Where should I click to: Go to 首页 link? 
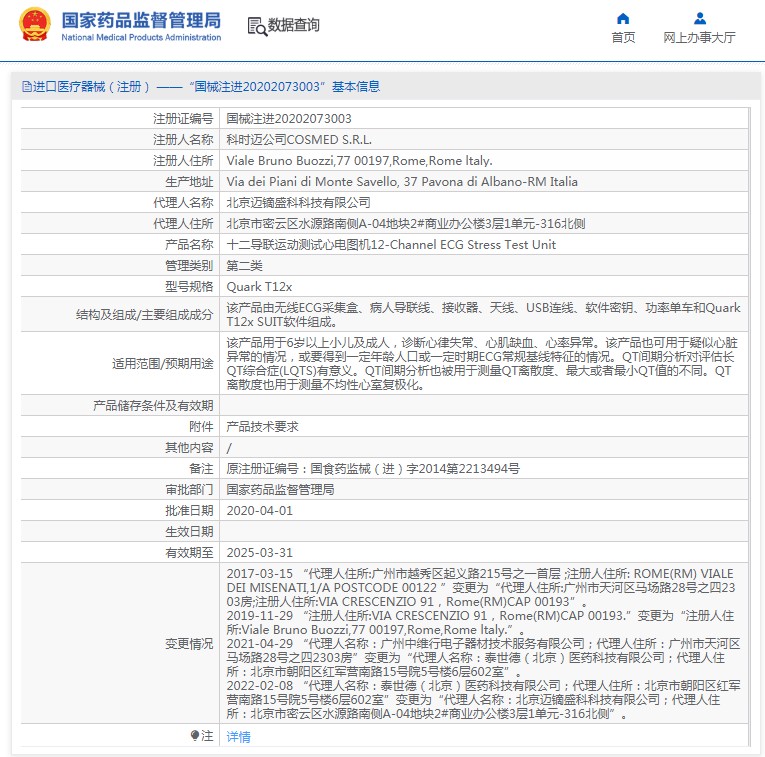tap(623, 38)
